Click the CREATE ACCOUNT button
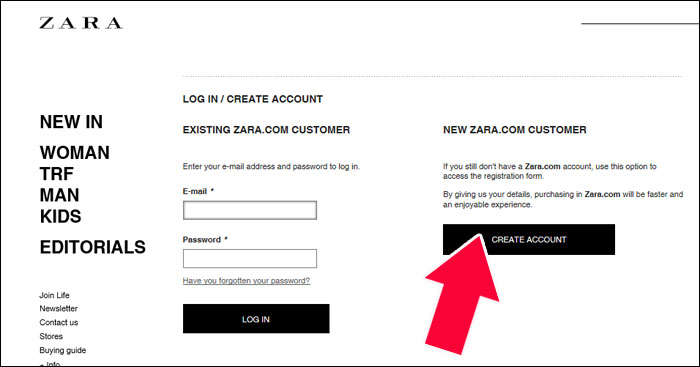 pyautogui.click(x=529, y=240)
